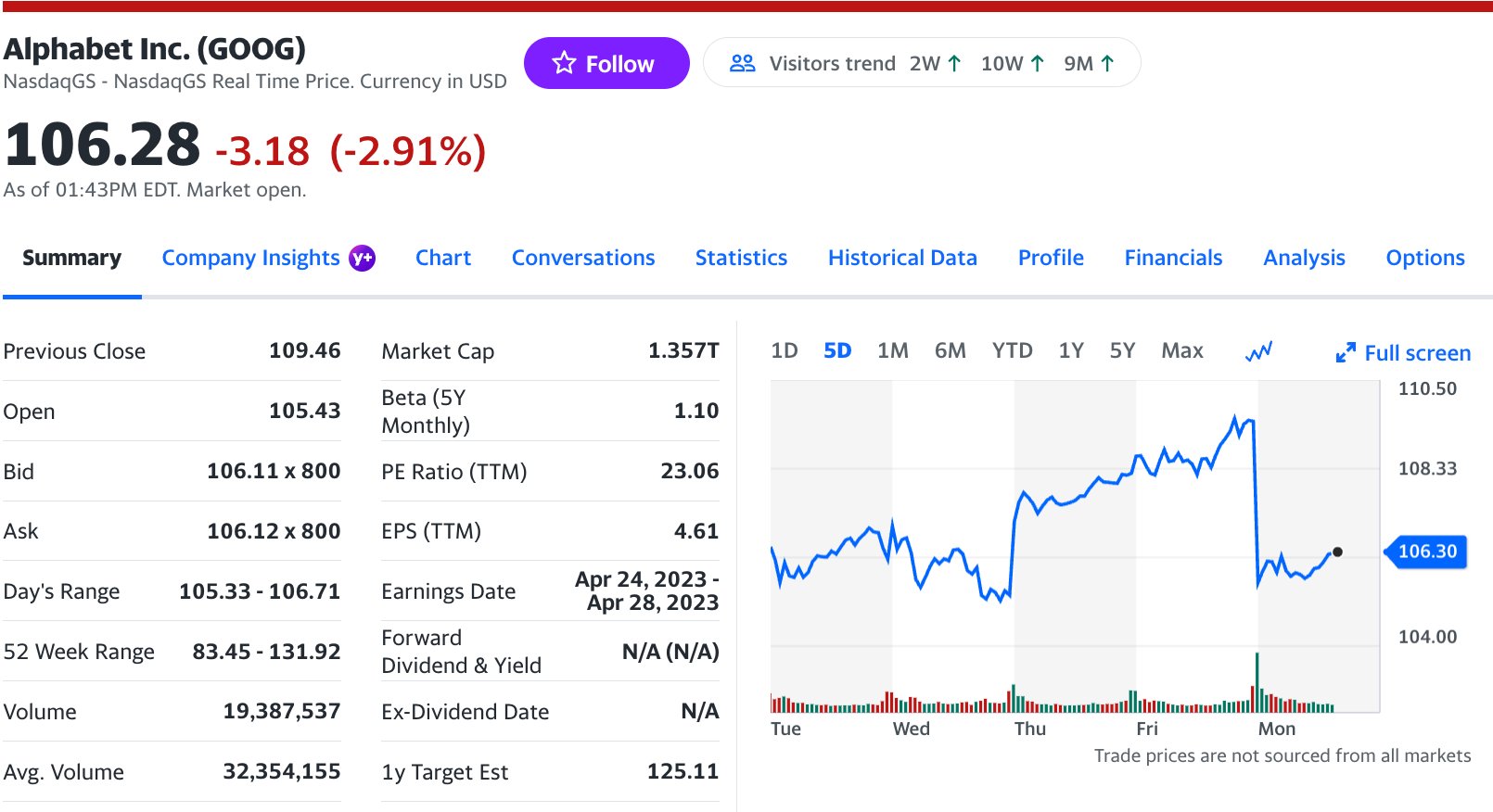Open chart in Full screen

point(1403,353)
